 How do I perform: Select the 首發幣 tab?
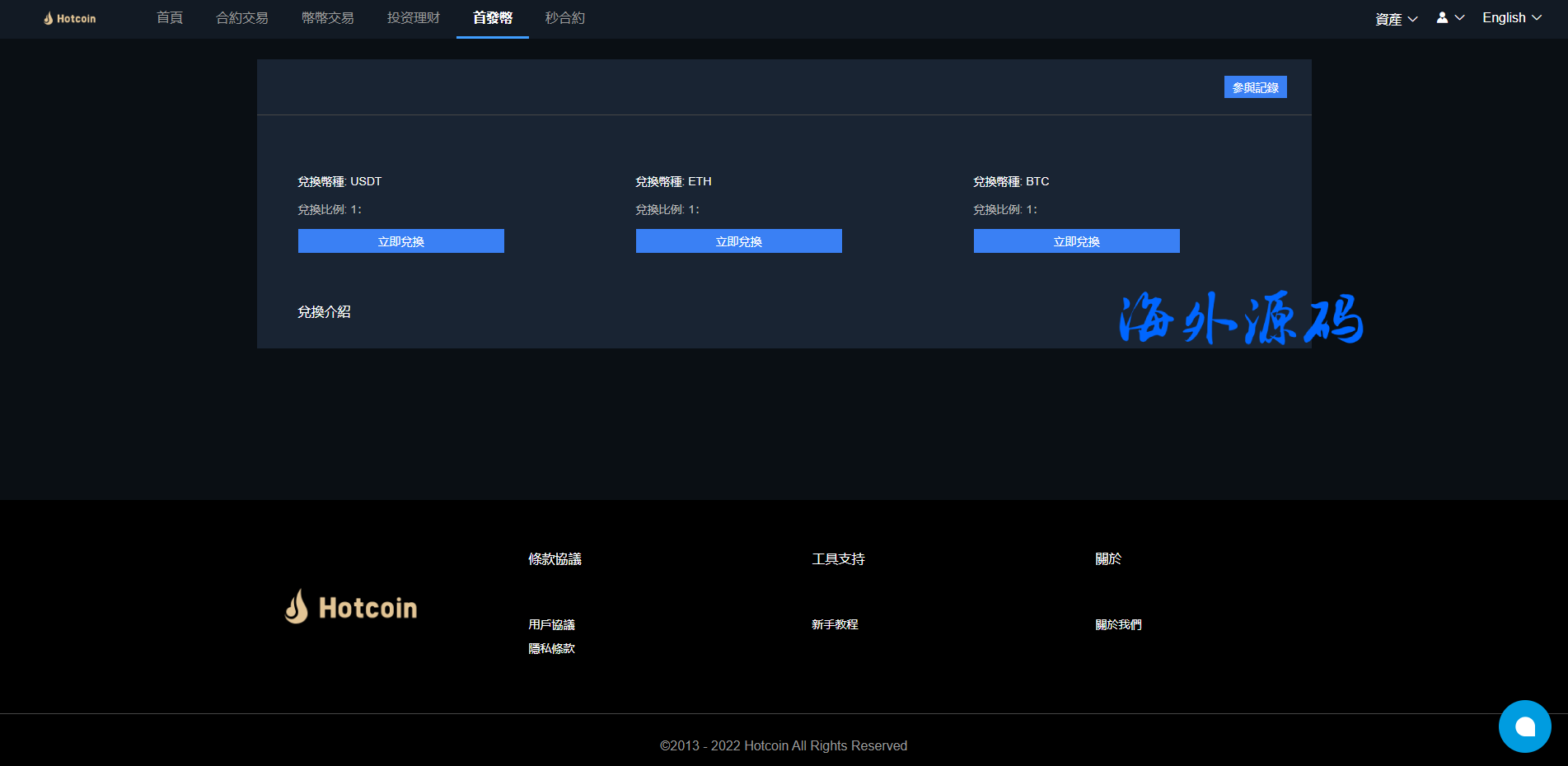493,18
